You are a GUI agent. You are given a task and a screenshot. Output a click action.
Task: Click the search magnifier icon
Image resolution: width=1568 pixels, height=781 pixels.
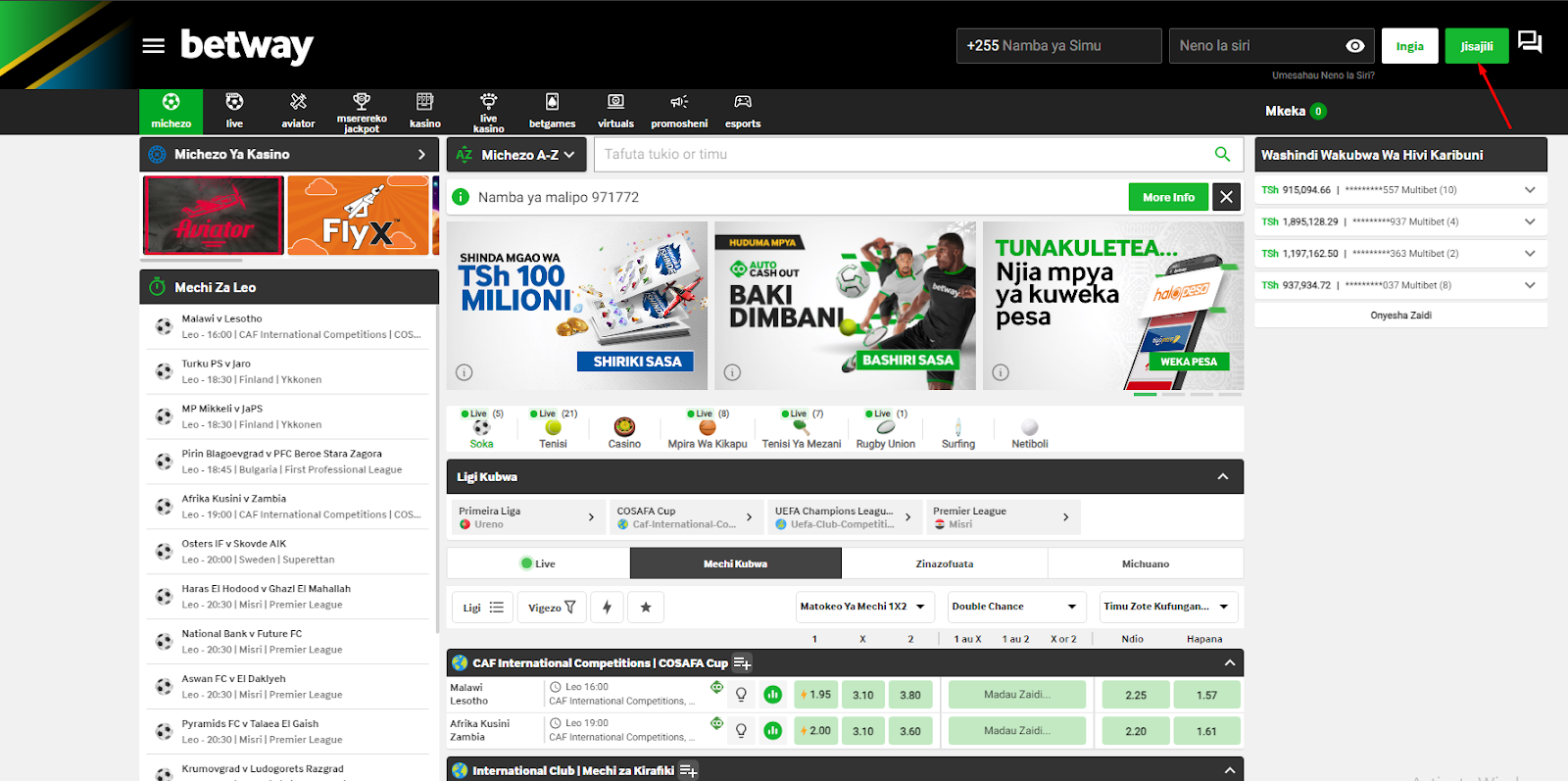click(x=1222, y=154)
